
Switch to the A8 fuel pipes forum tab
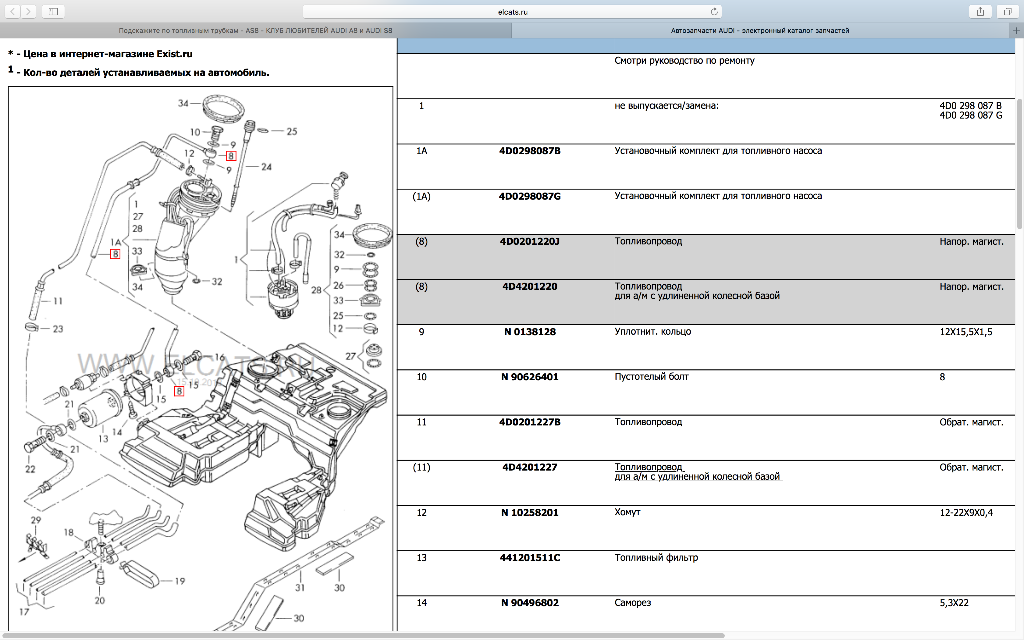(256, 31)
